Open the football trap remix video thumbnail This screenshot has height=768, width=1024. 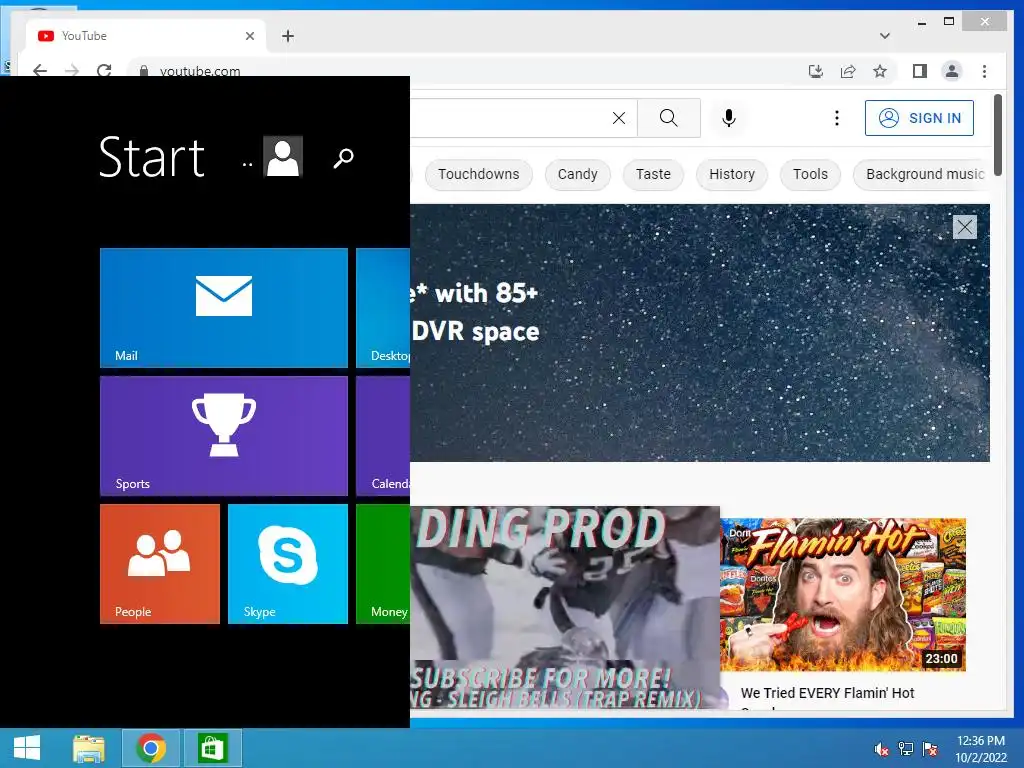pyautogui.click(x=565, y=607)
